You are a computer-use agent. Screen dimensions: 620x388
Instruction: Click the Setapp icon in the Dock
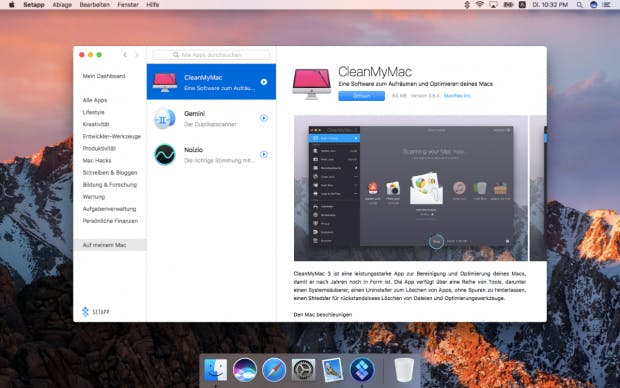click(362, 370)
